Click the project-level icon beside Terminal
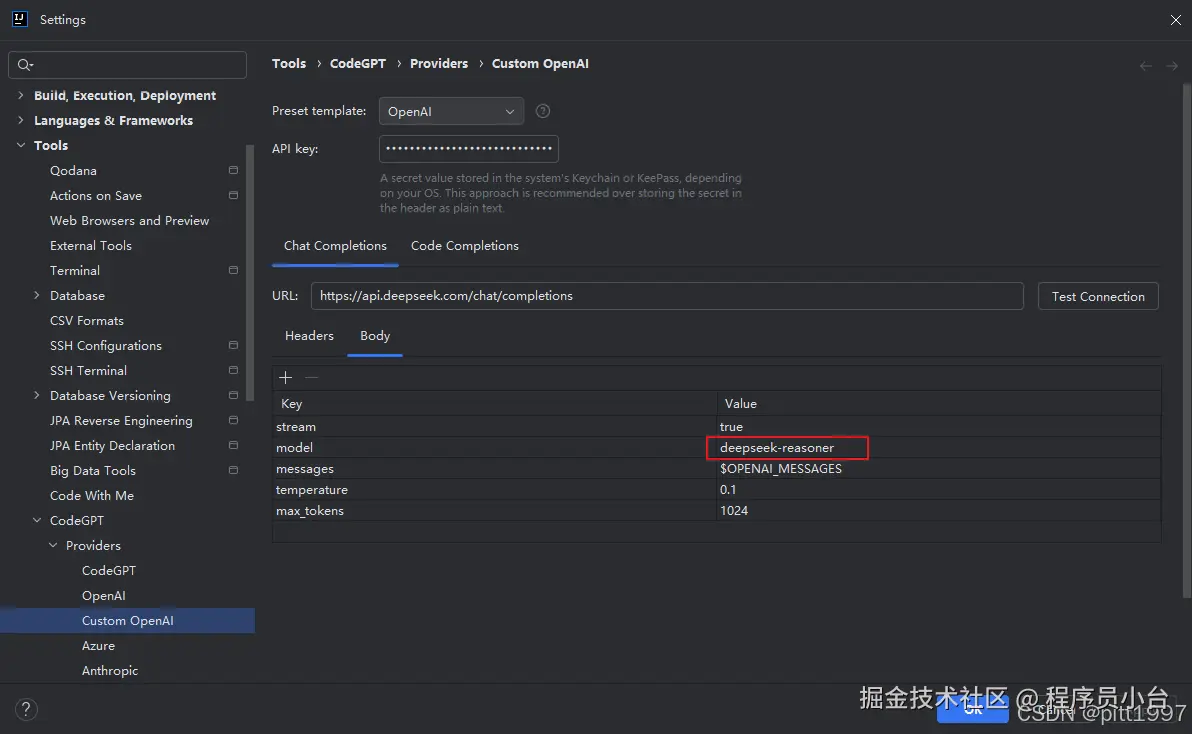This screenshot has width=1192, height=734. [x=233, y=271]
